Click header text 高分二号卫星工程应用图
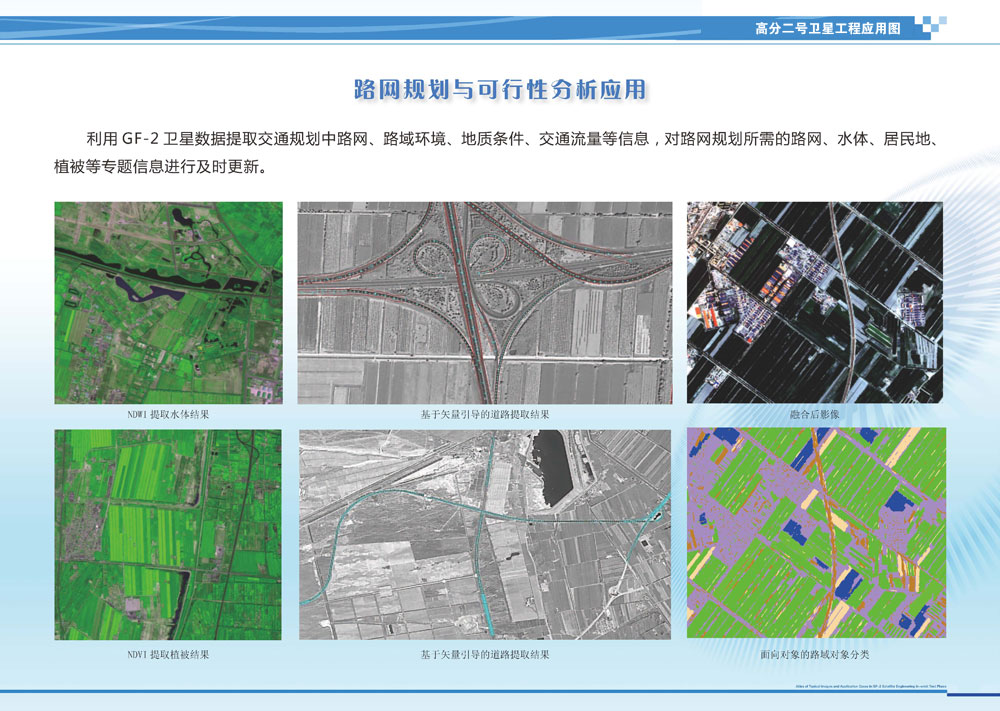1000x711 pixels. tap(828, 29)
